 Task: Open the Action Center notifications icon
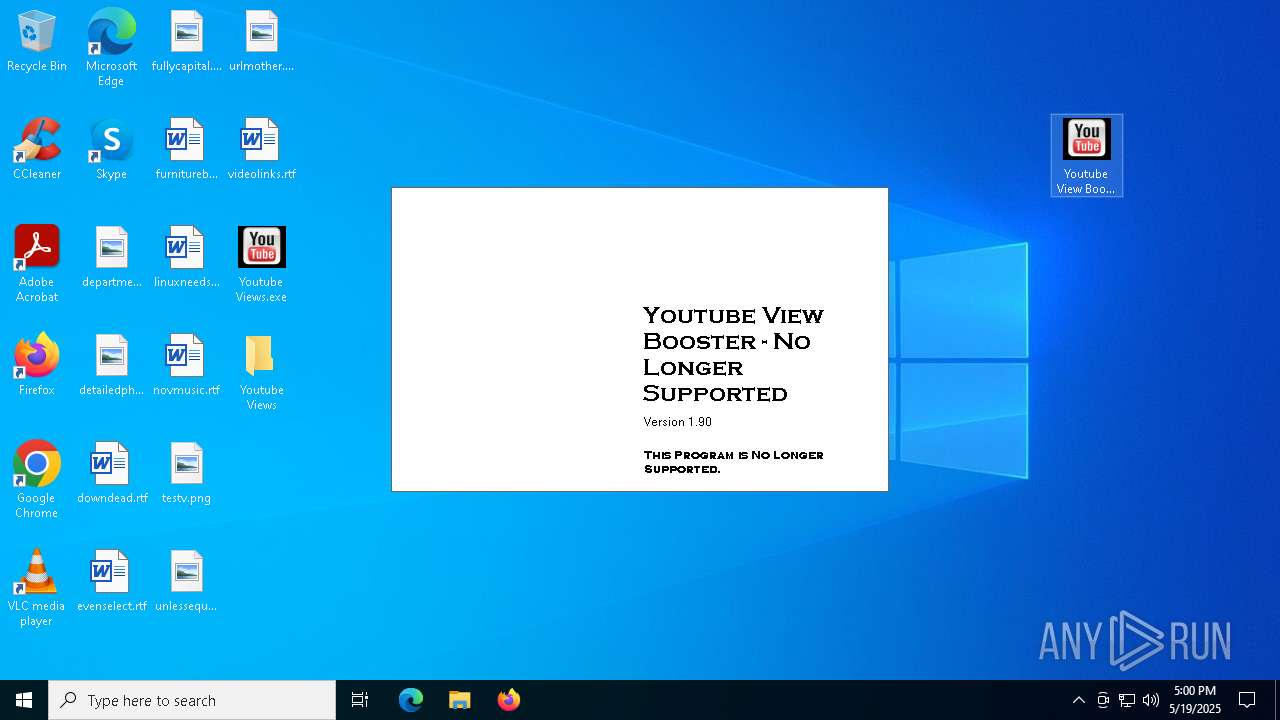(x=1247, y=700)
